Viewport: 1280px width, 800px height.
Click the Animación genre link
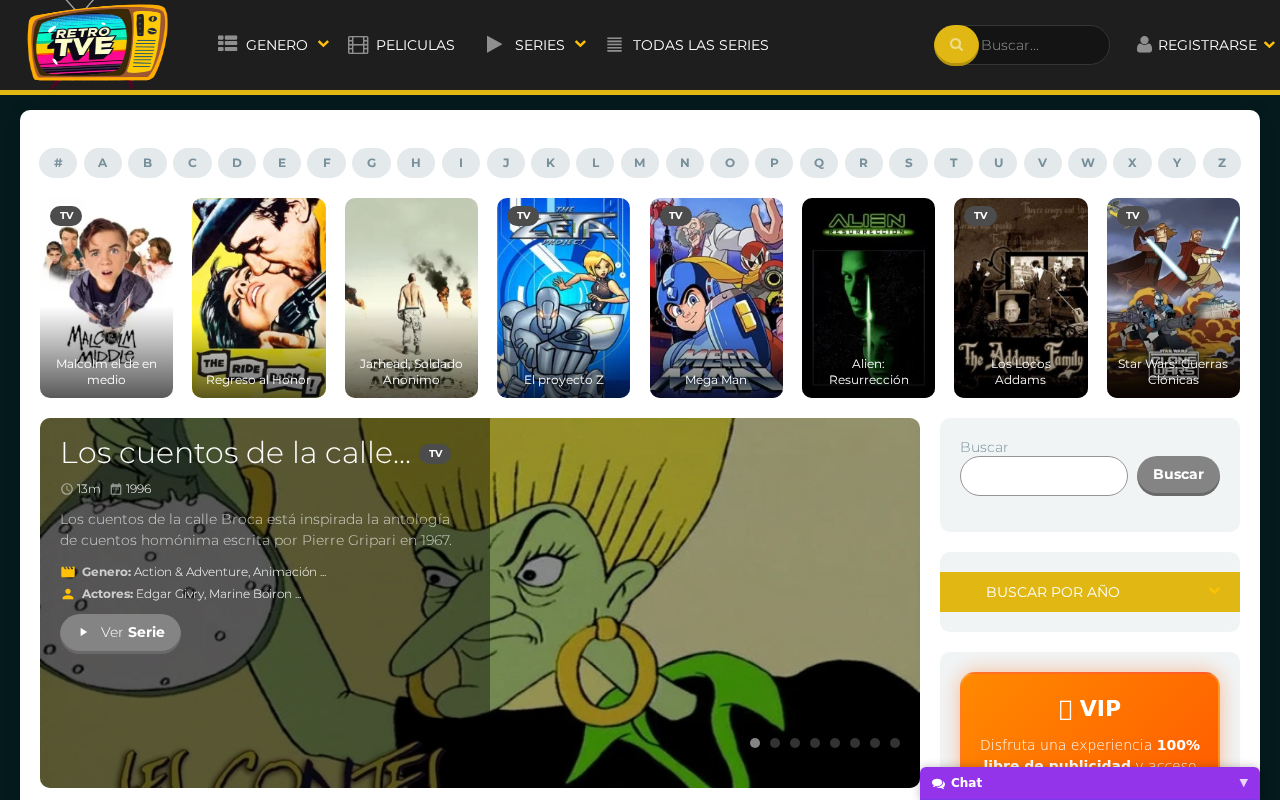click(x=284, y=572)
